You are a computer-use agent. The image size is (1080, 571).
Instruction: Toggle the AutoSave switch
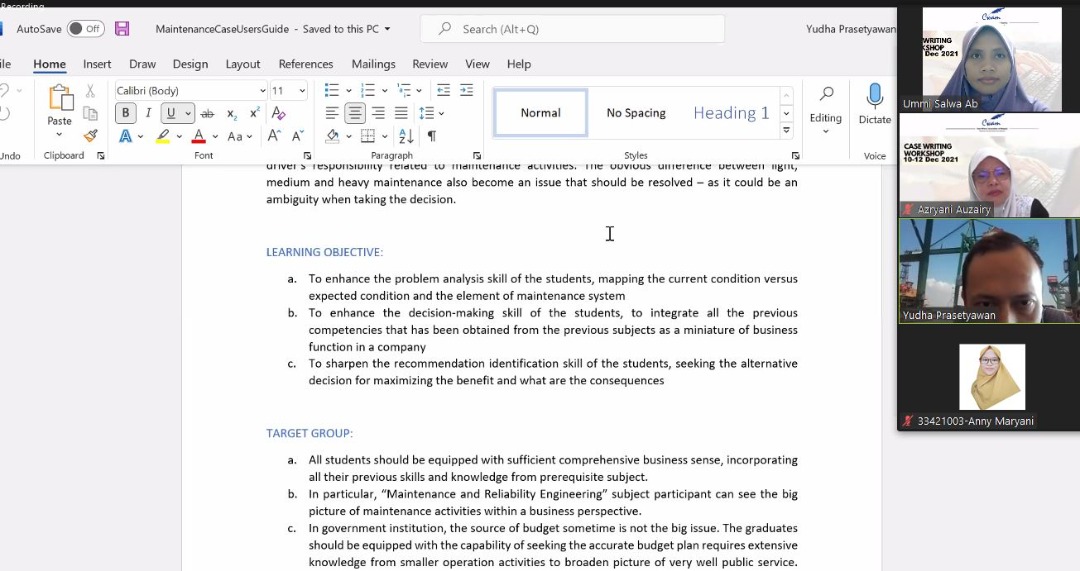[x=85, y=29]
